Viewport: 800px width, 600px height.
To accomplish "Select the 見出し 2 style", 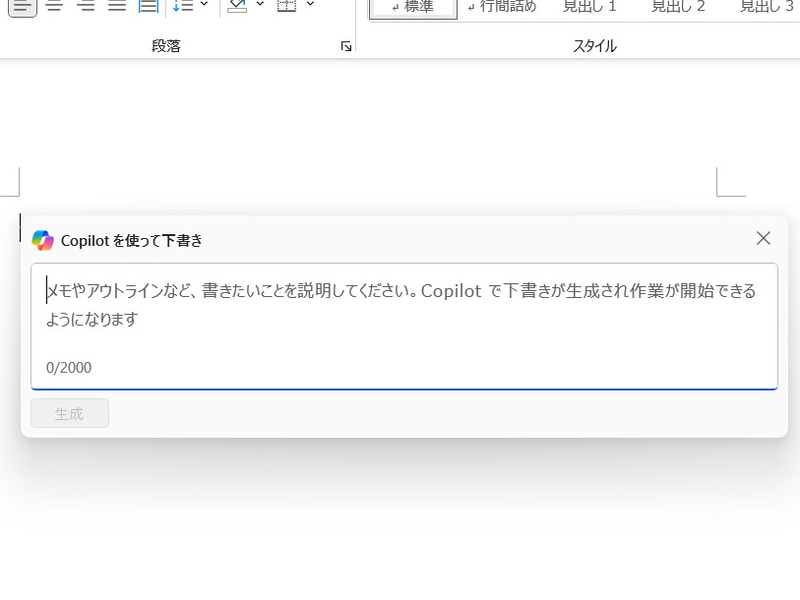I will point(678,7).
